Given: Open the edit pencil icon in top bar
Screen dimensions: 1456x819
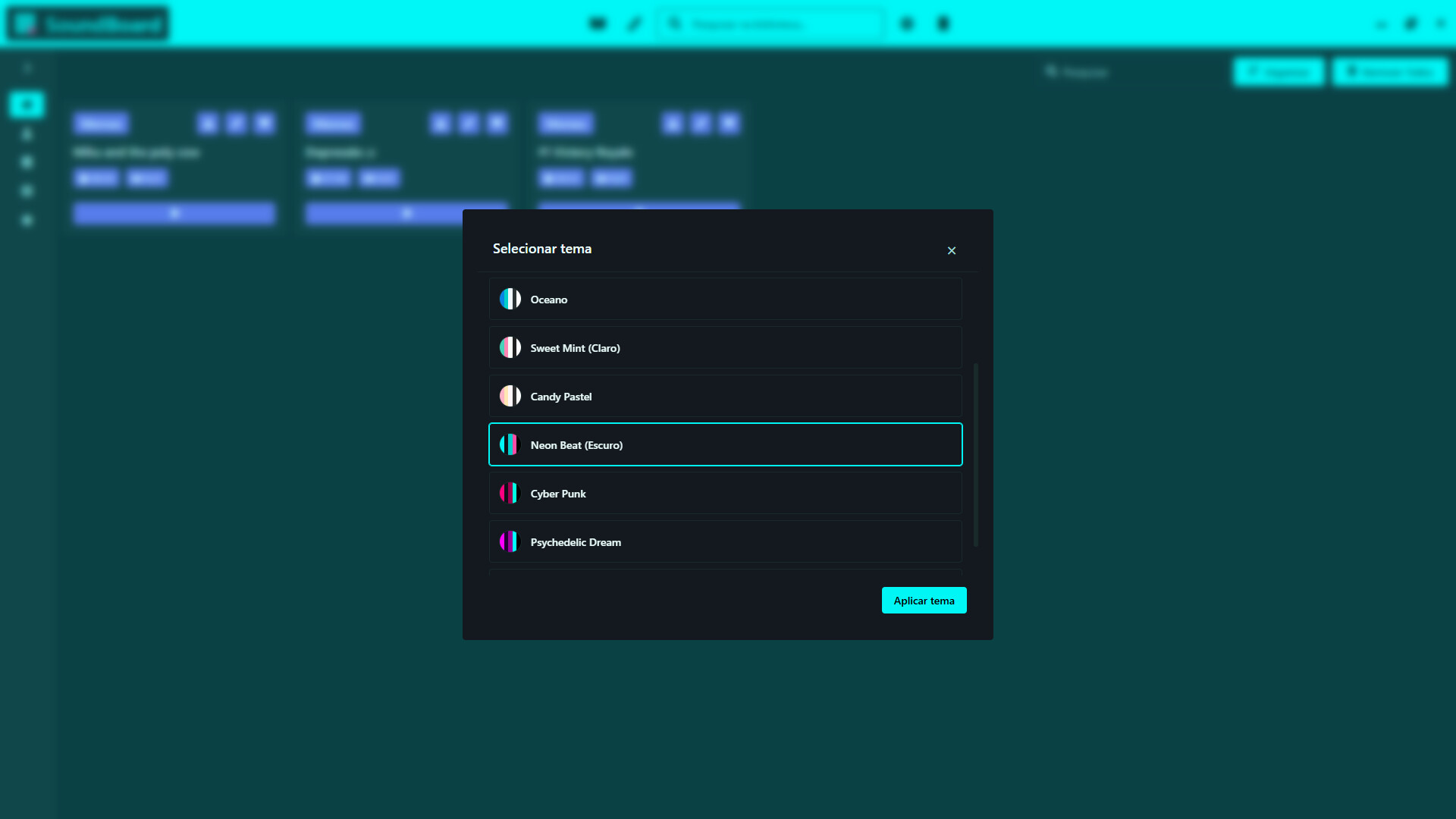Looking at the screenshot, I should (x=635, y=24).
